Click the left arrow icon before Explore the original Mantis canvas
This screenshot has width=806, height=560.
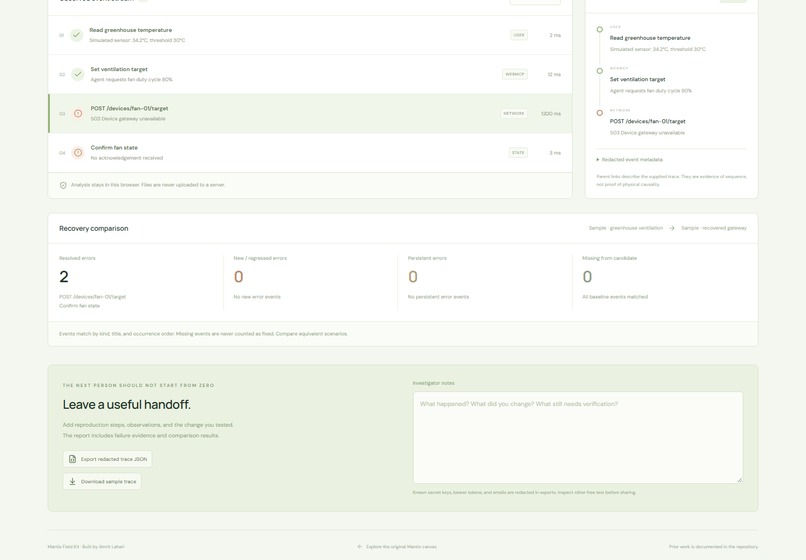[x=360, y=547]
